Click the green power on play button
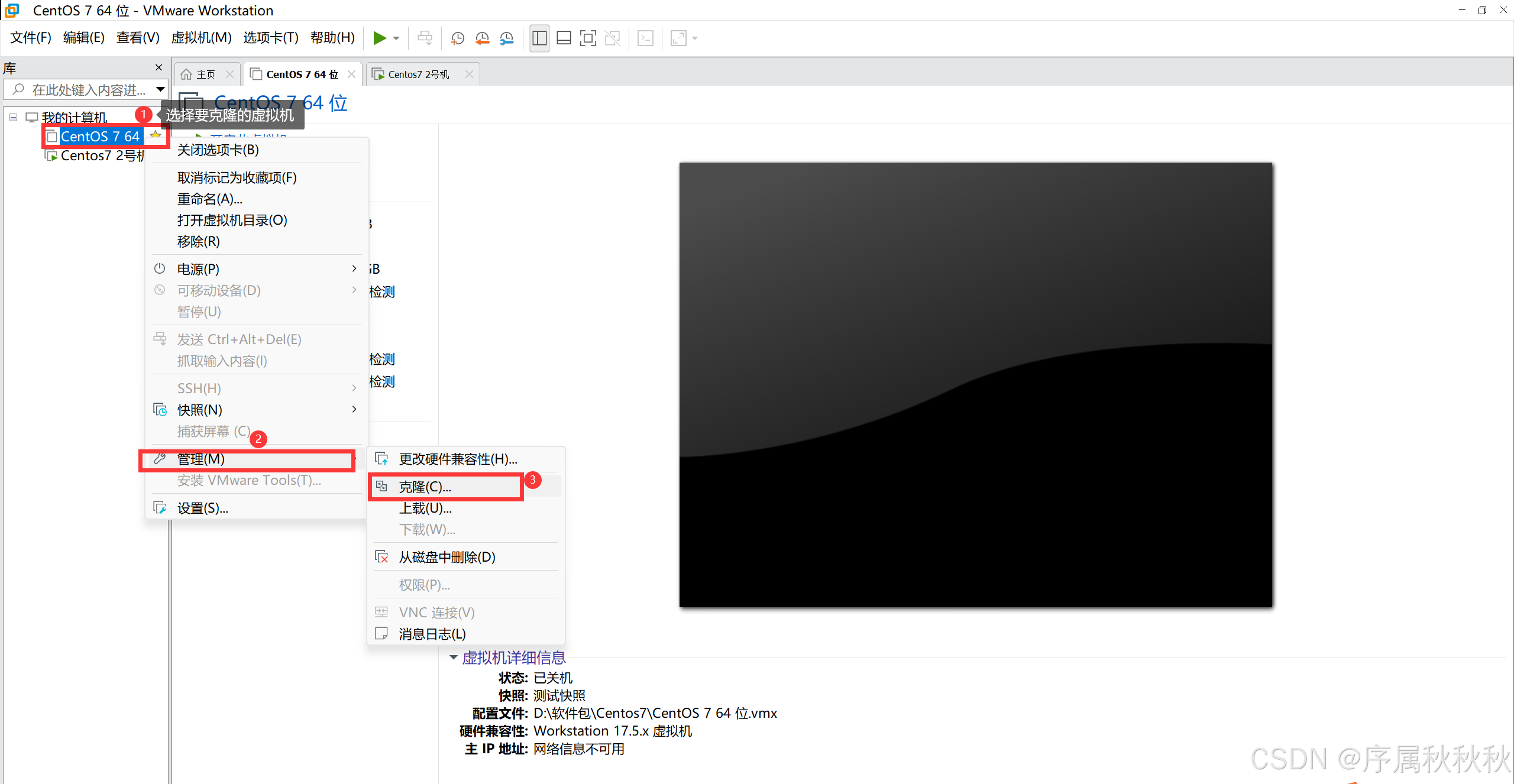The image size is (1514, 784). [x=379, y=38]
